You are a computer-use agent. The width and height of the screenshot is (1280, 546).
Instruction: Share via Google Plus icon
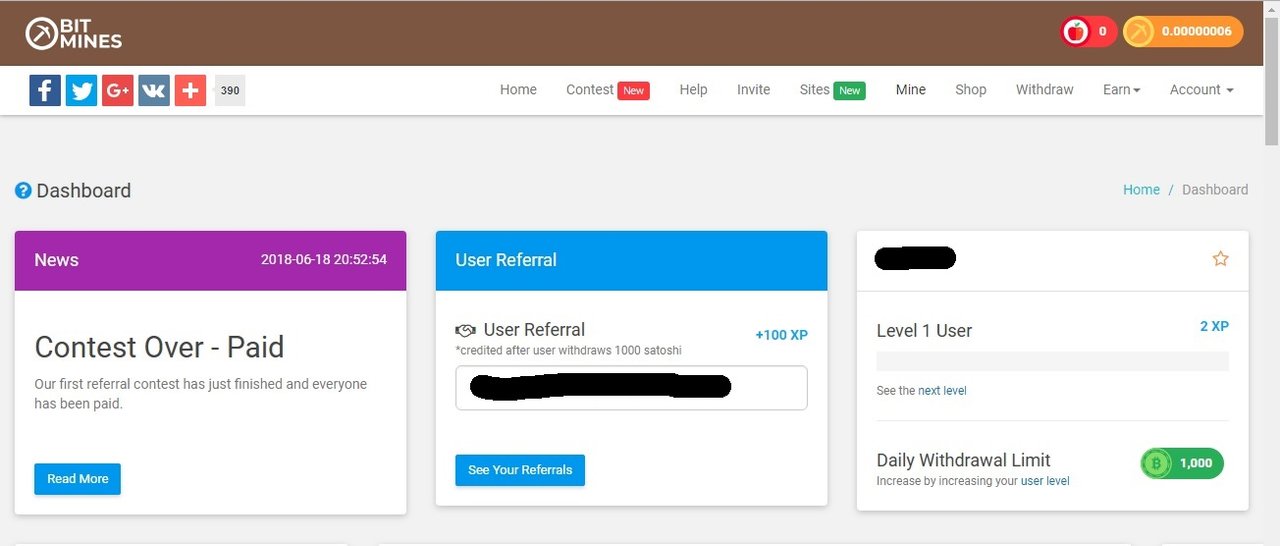pyautogui.click(x=117, y=90)
